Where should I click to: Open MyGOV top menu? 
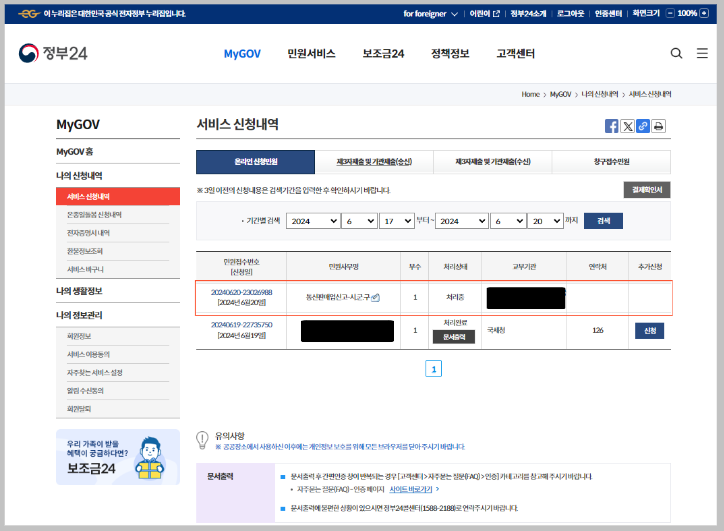pyautogui.click(x=242, y=54)
